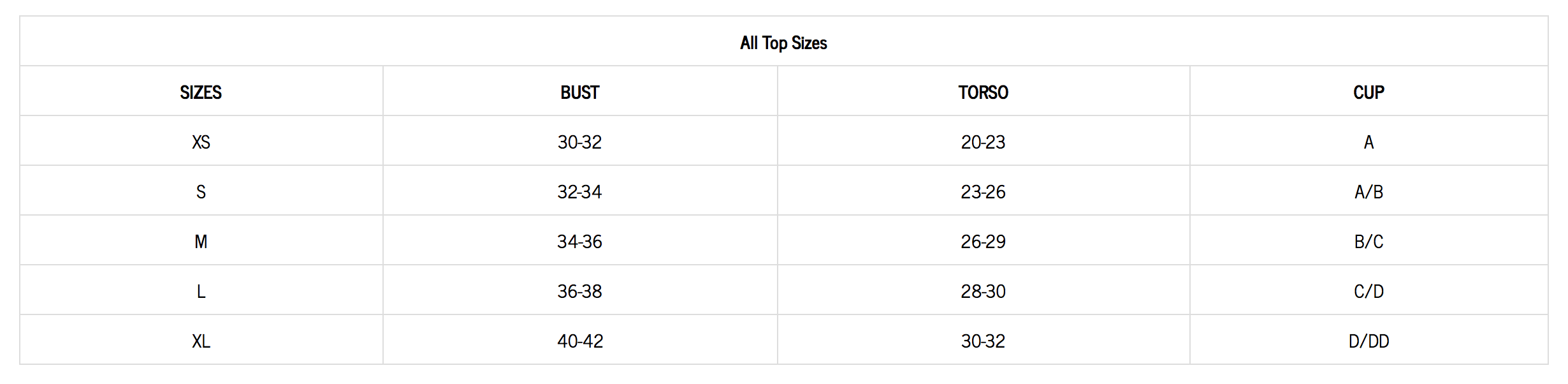Select torso value 20-23
1568x384 pixels.
(x=983, y=142)
